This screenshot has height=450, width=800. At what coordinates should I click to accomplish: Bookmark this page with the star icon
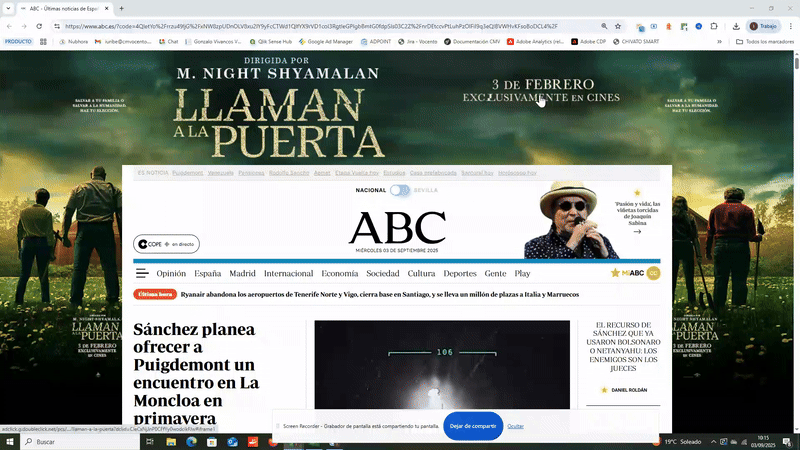click(620, 26)
